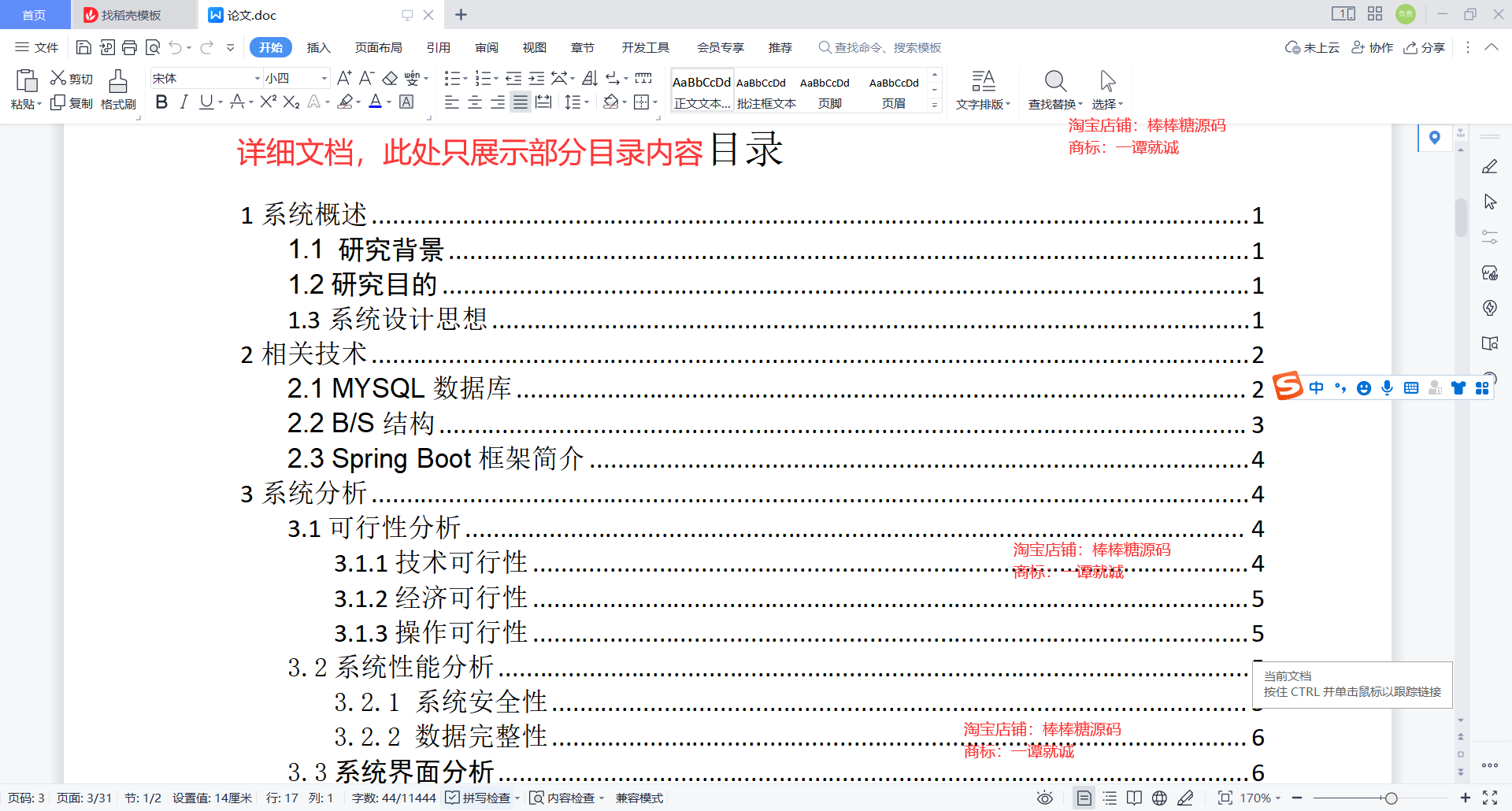This screenshot has width=1512, height=811.
Task: Toggle Underline formatting
Action: (x=206, y=102)
